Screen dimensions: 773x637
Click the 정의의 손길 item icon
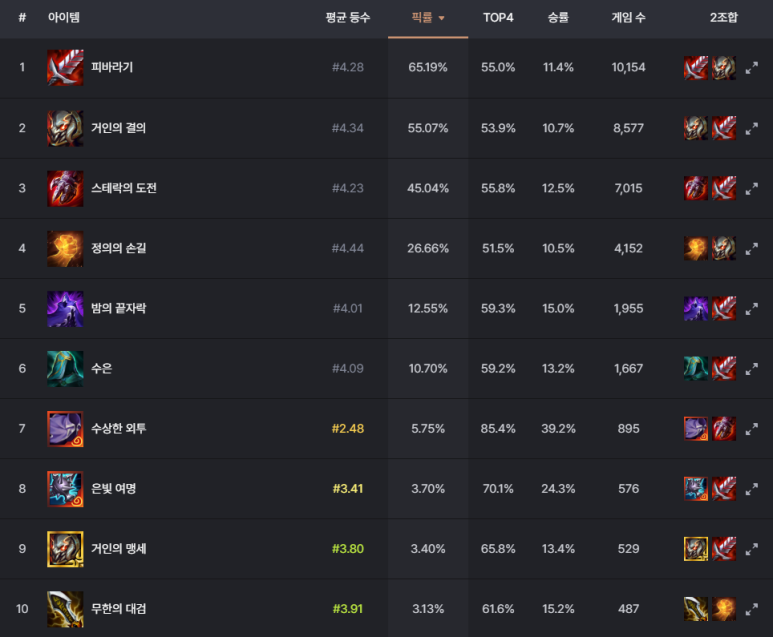[x=65, y=248]
